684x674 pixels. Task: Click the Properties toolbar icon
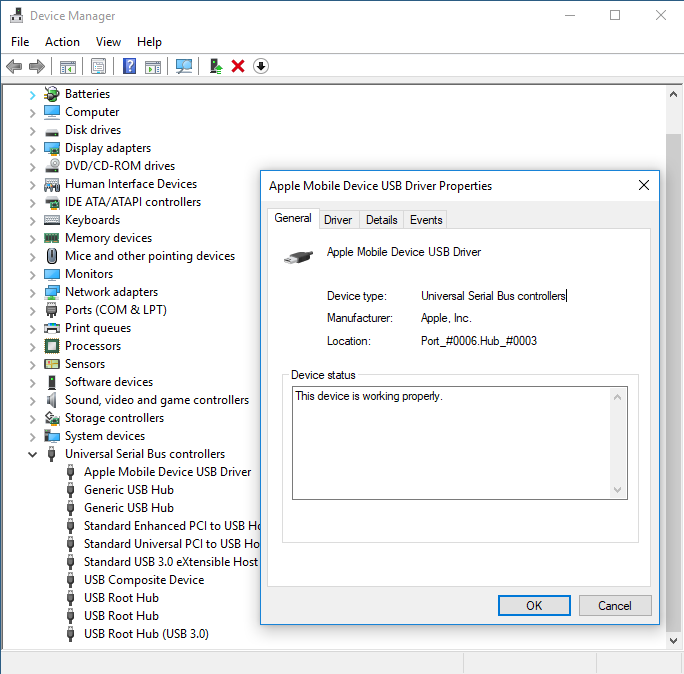[98, 66]
